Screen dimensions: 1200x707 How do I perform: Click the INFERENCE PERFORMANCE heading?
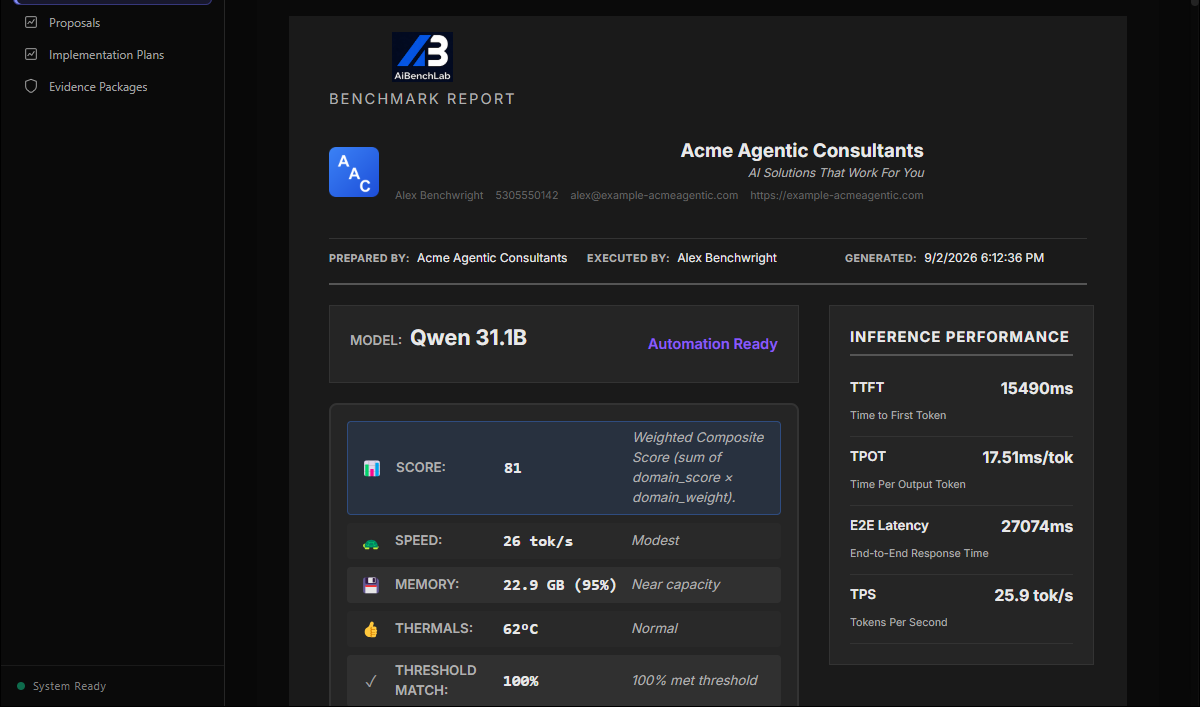959,337
